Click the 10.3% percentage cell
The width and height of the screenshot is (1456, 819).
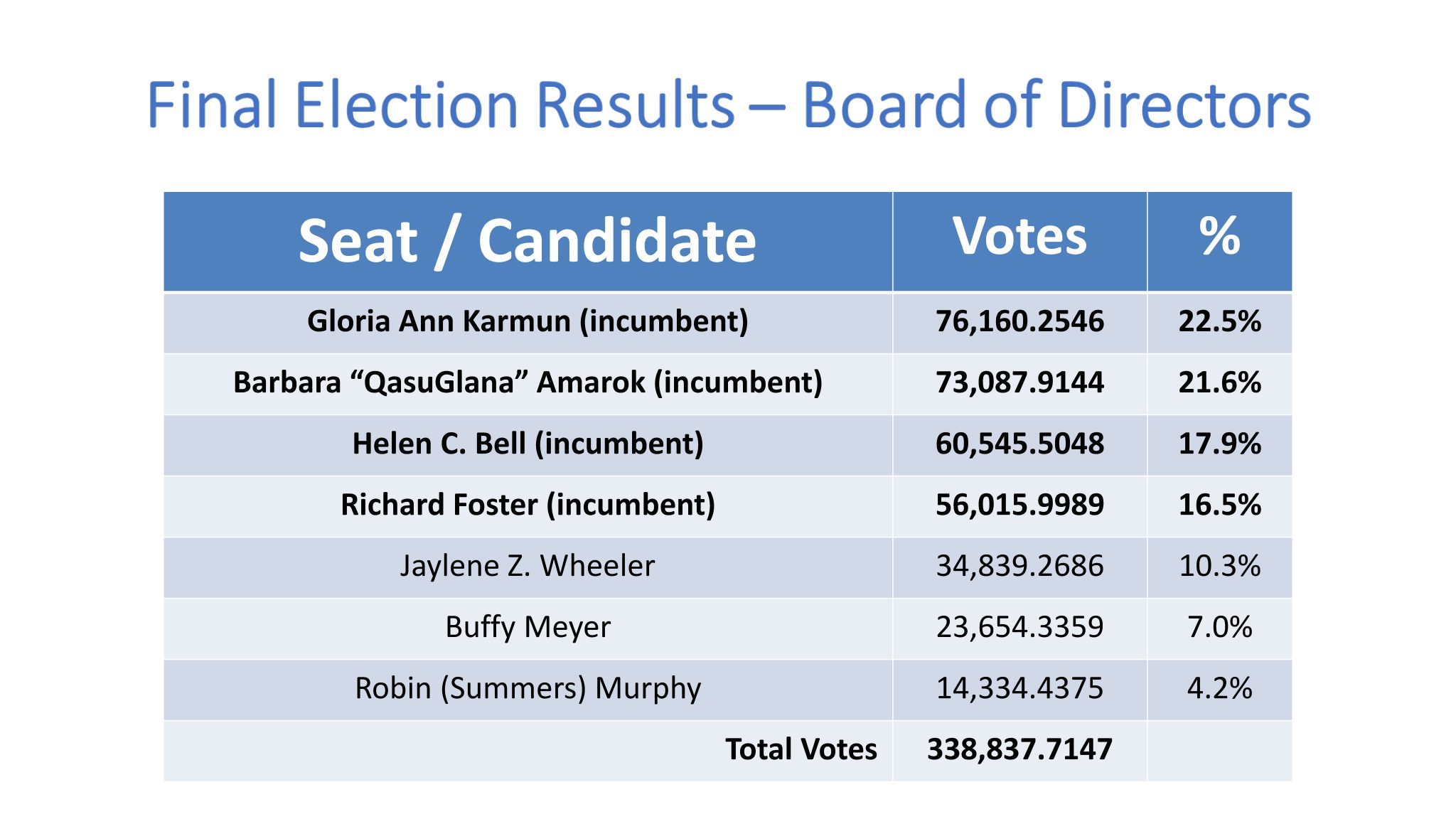point(1219,566)
